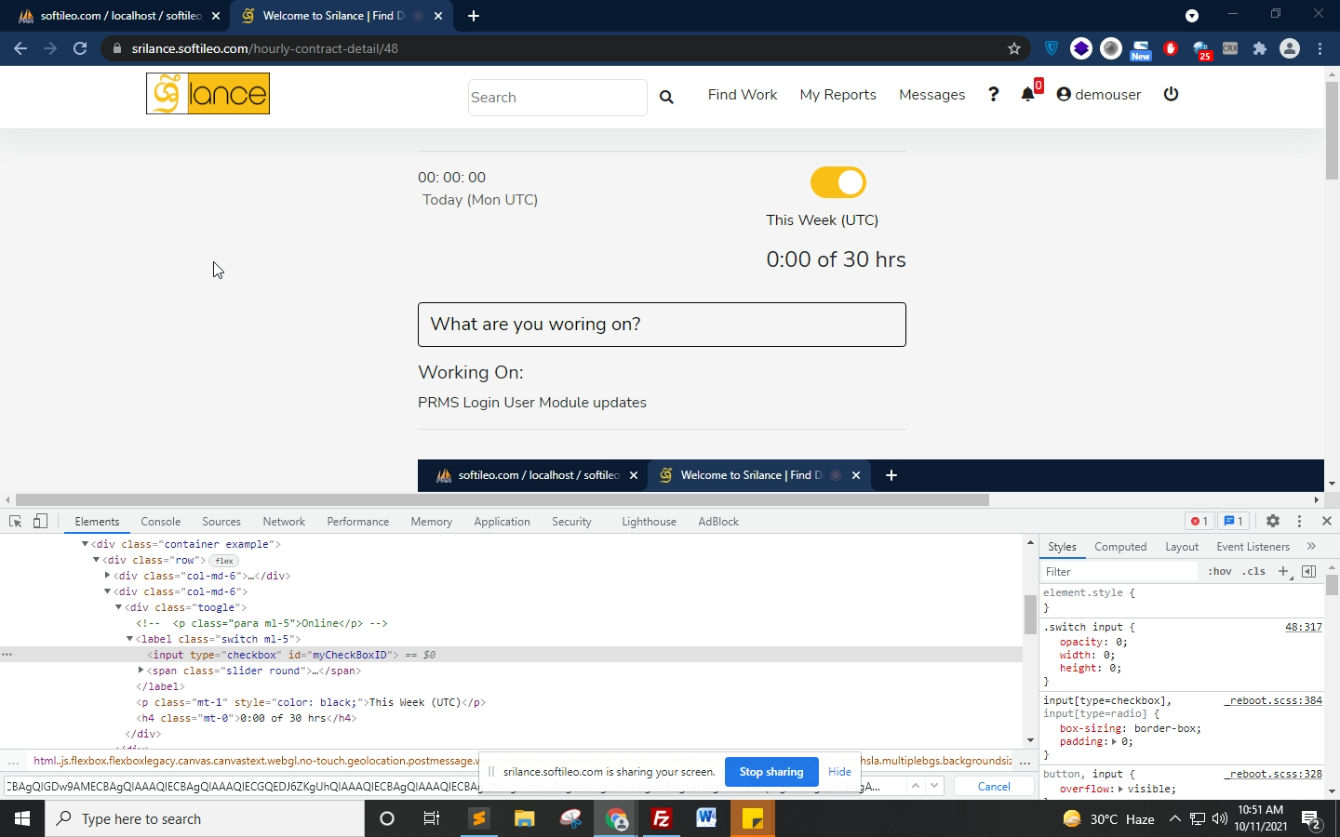
Task: Click the help question mark icon
Action: [x=993, y=94]
